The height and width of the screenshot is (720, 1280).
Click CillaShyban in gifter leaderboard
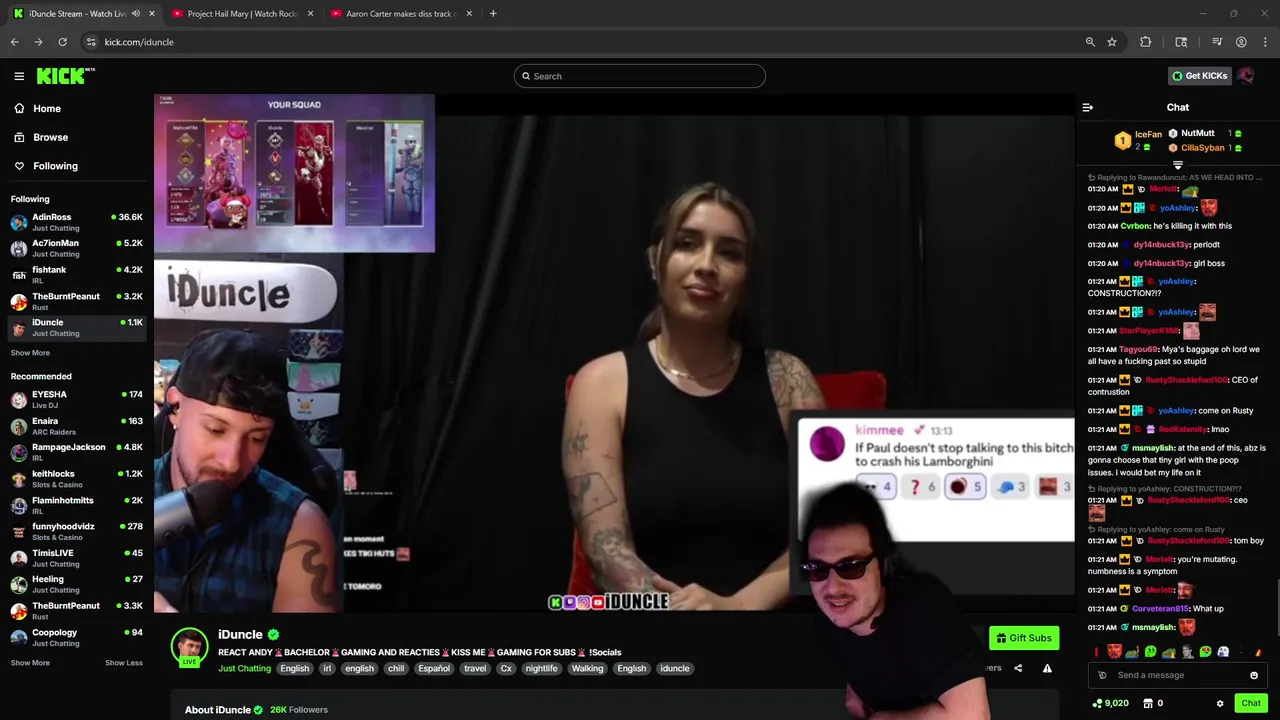(x=1205, y=148)
